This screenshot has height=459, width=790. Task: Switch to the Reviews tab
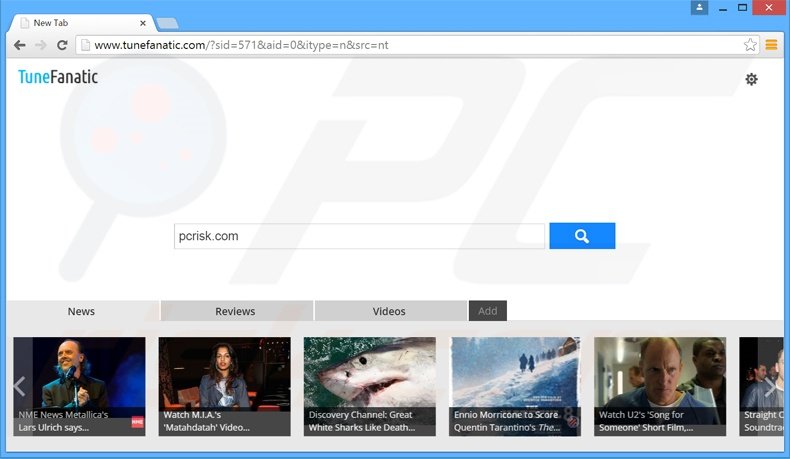(235, 311)
